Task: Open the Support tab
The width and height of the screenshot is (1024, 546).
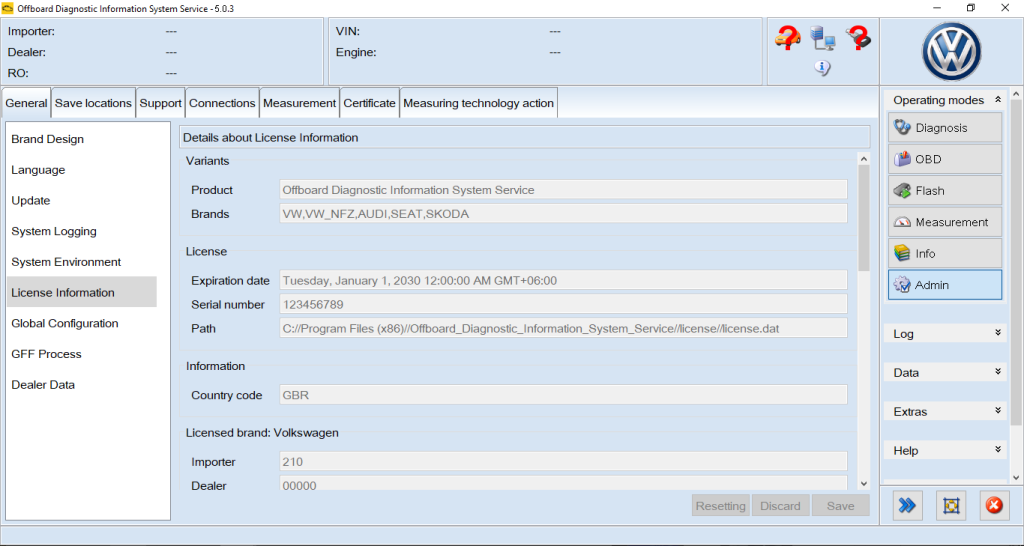Action: pyautogui.click(x=161, y=103)
